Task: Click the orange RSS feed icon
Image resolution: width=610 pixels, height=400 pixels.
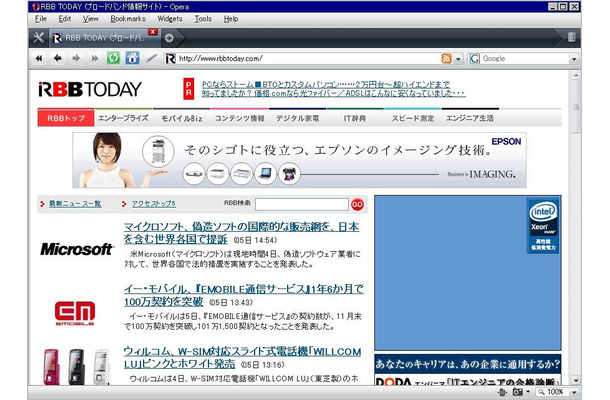Action: 447,58
